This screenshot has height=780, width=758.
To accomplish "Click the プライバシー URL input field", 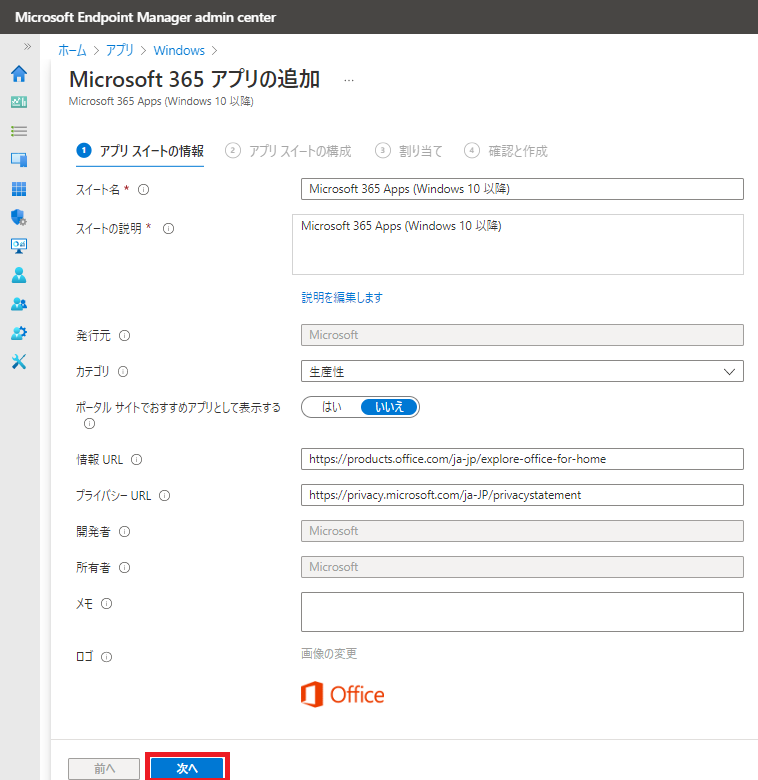I will click(x=522, y=495).
